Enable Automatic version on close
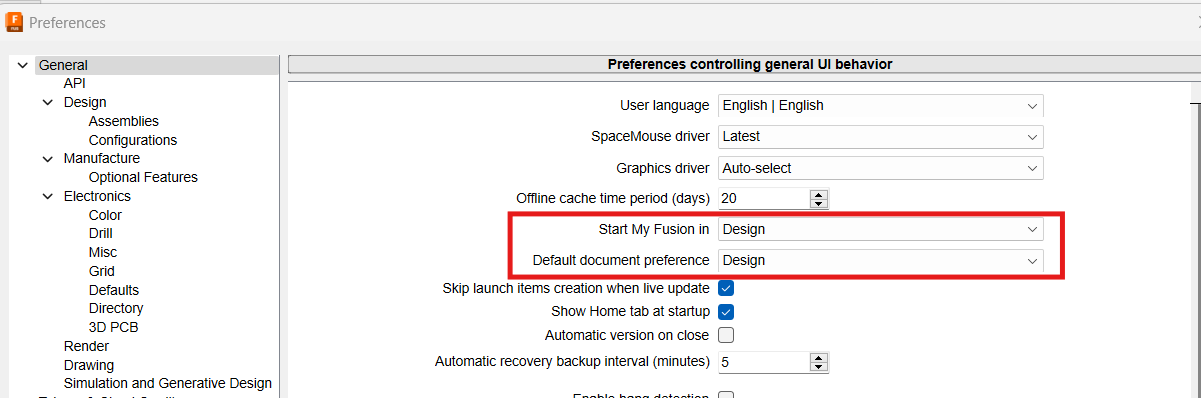This screenshot has height=398, width=1201. pyautogui.click(x=726, y=335)
